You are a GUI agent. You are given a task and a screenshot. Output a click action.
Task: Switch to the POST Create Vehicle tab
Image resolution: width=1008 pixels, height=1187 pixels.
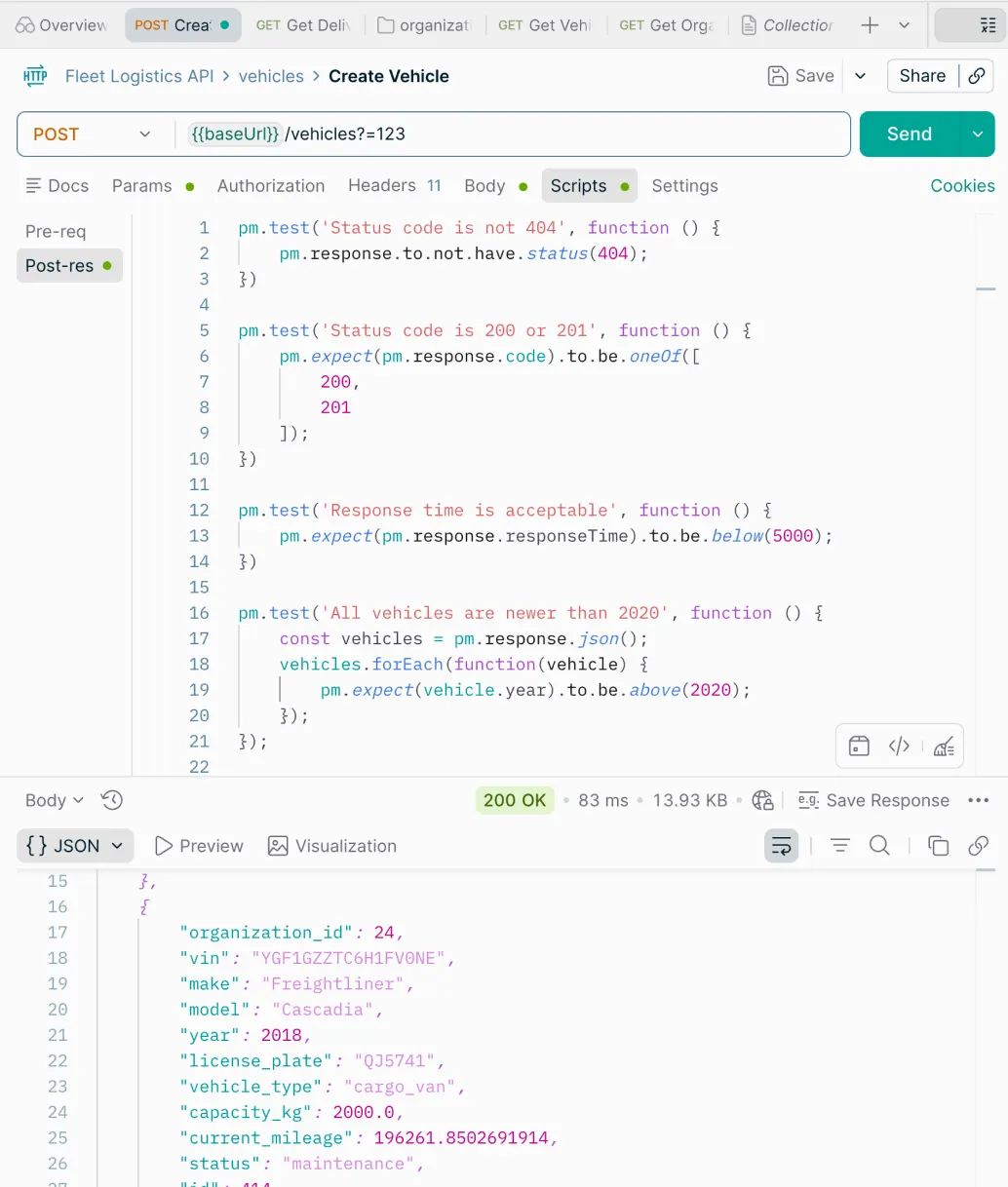click(x=182, y=25)
